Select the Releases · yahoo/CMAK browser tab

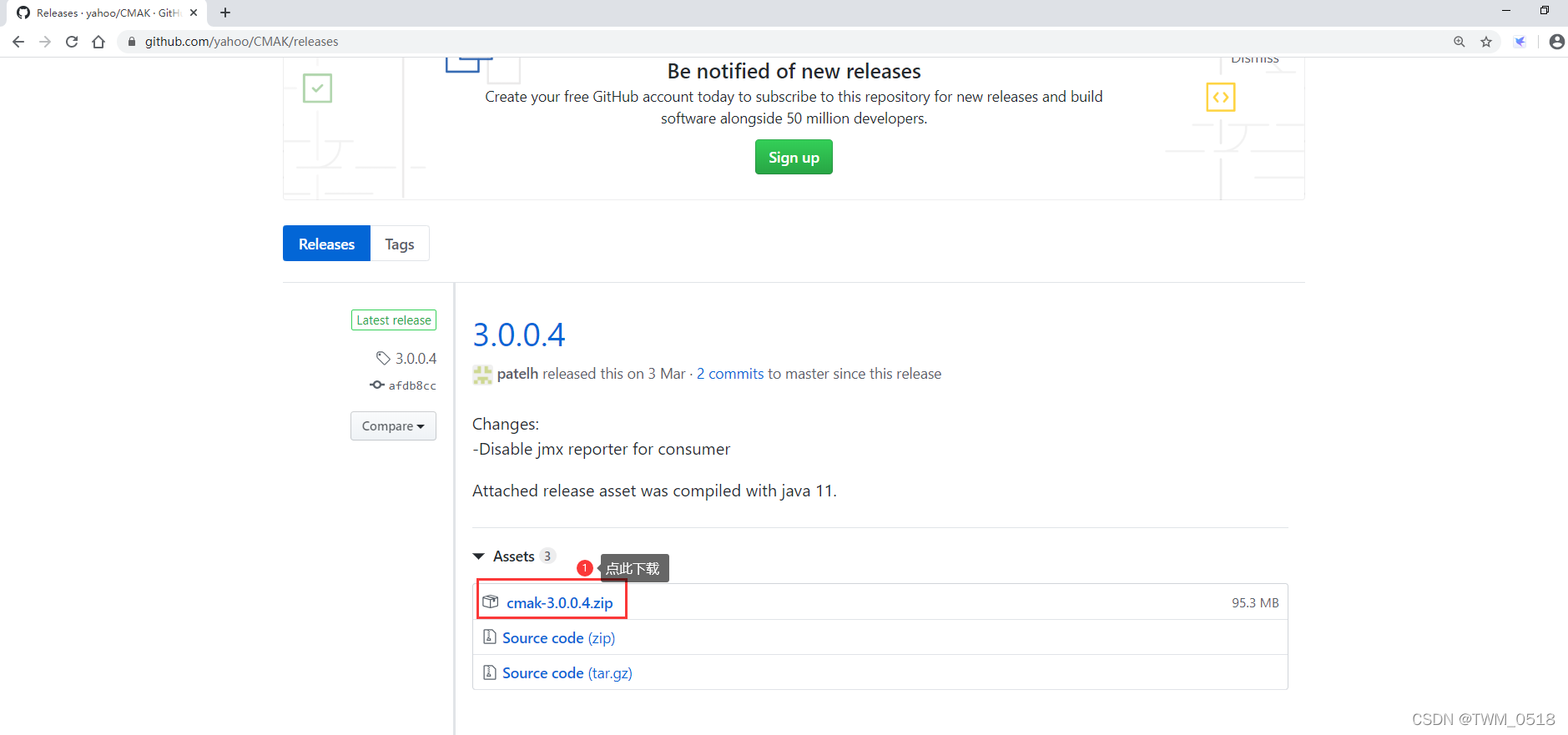pos(108,13)
